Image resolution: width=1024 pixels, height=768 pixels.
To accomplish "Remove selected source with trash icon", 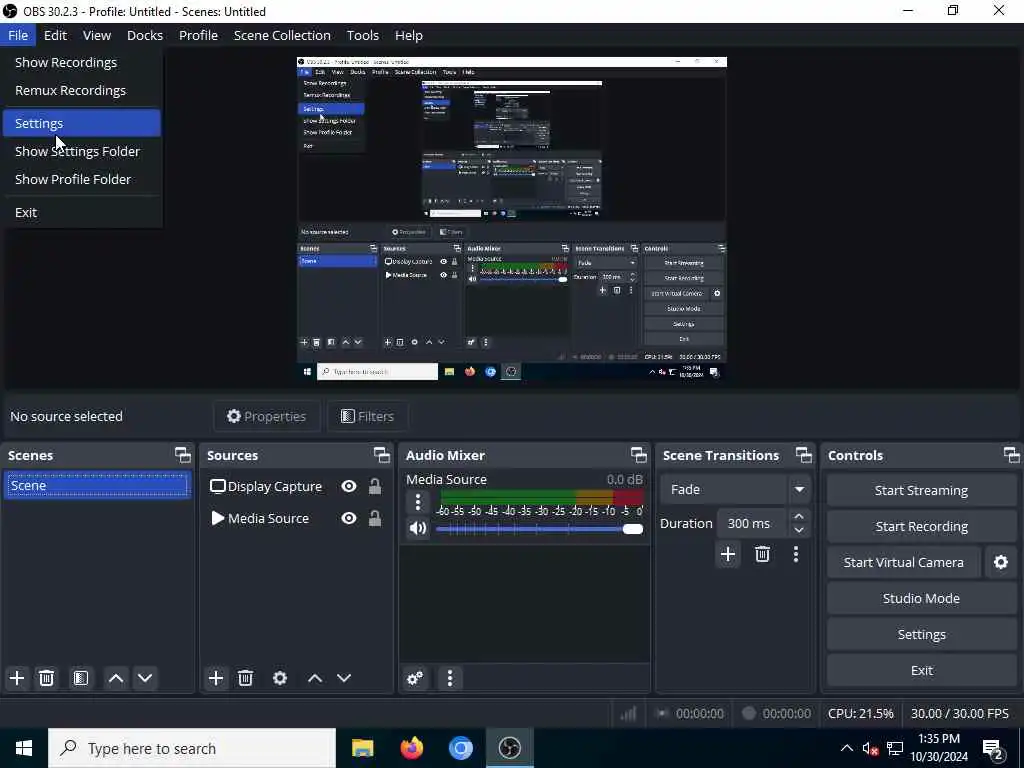I will [x=246, y=678].
